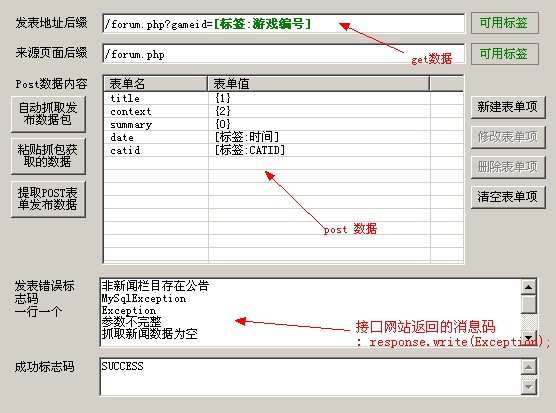Click 新建表单项 button
The width and height of the screenshot is (556, 413).
coord(508,107)
